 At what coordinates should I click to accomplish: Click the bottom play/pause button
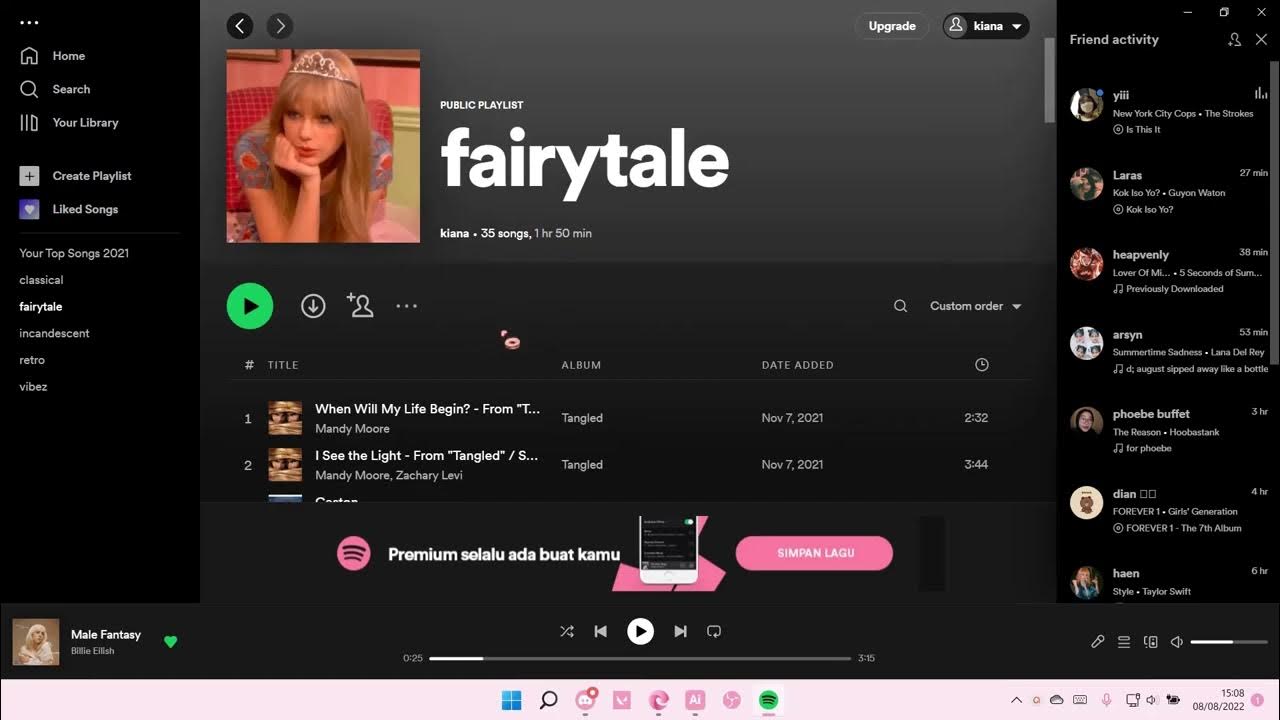tap(640, 631)
